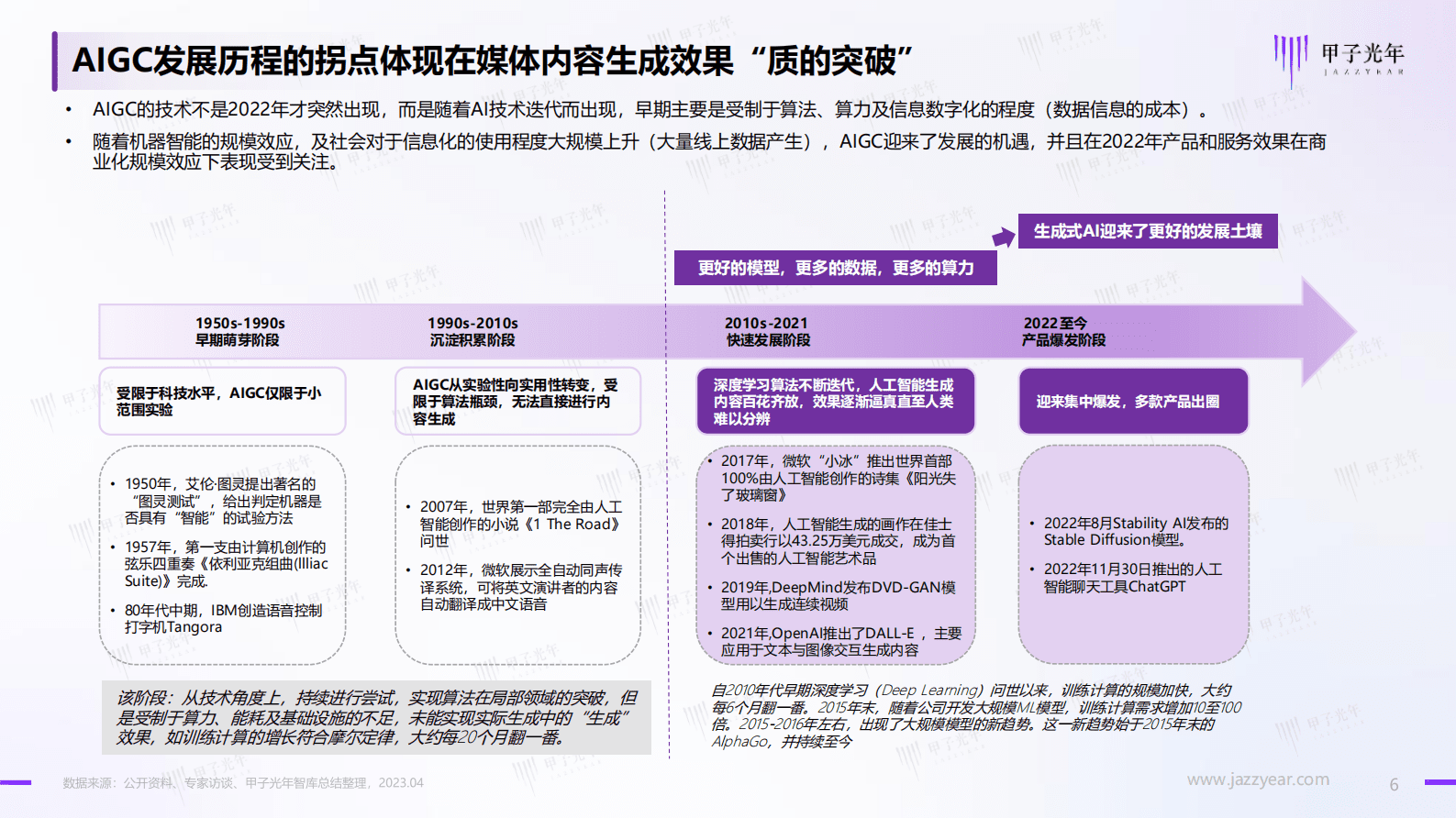The width and height of the screenshot is (1456, 818).
Task: Click the bullet '2012年，微软展示全自动同声传译系统'
Action: pos(518,587)
